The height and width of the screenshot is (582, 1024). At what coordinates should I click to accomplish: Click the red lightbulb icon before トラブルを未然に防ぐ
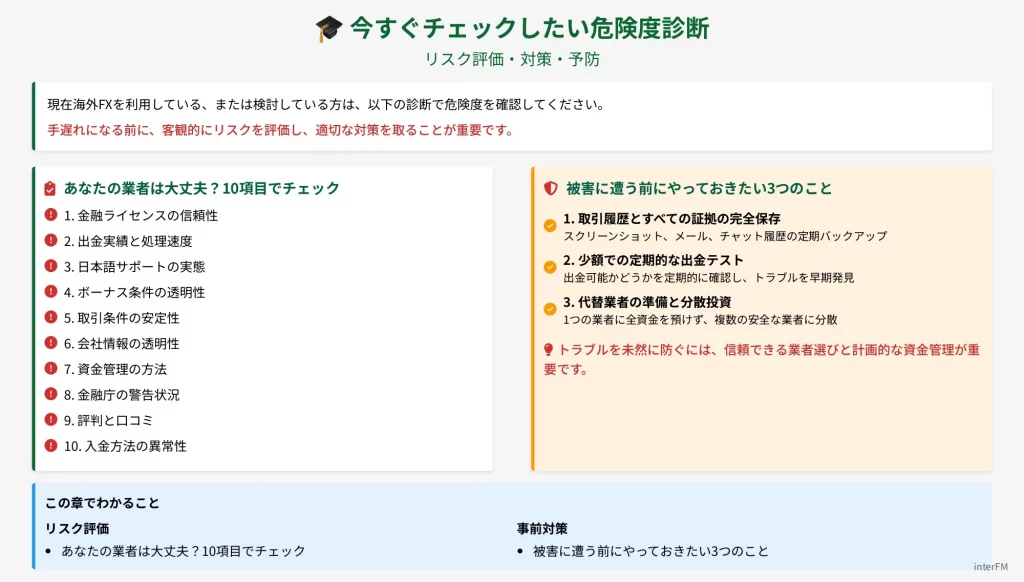(548, 350)
